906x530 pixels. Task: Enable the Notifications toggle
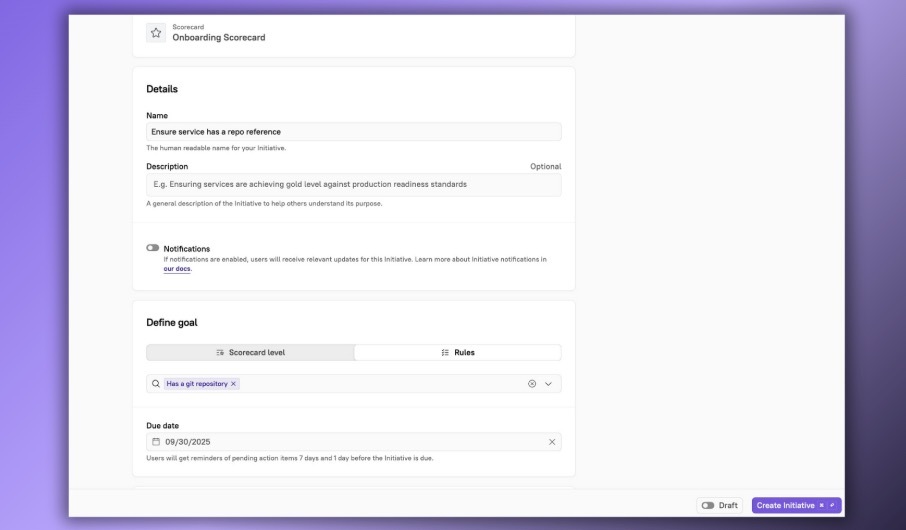click(x=153, y=248)
